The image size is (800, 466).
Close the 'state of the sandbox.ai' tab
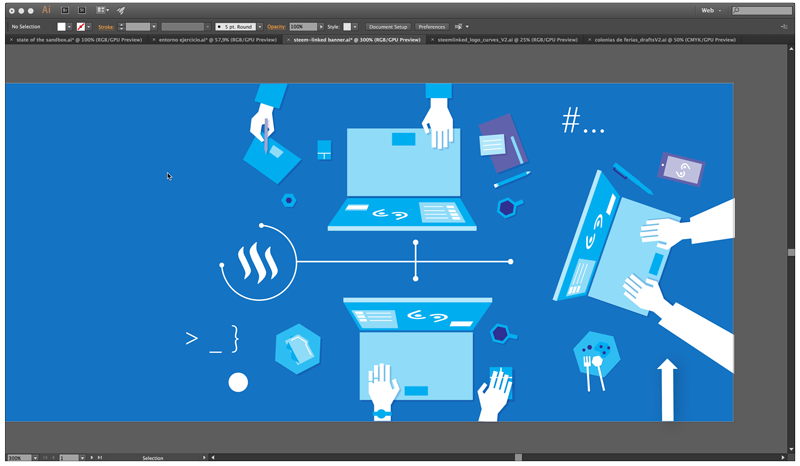click(x=12, y=39)
